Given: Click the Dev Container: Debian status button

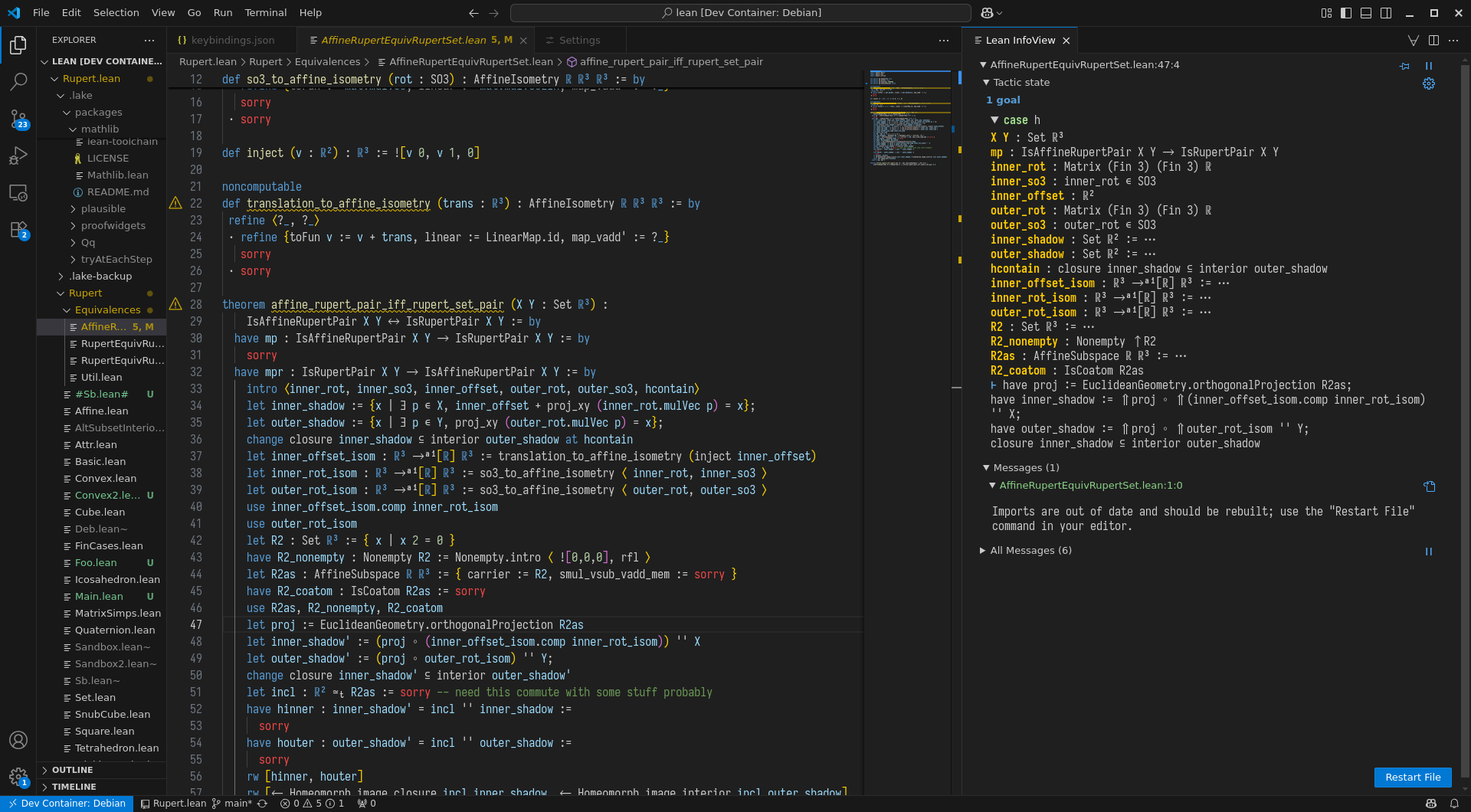Looking at the screenshot, I should [x=67, y=804].
